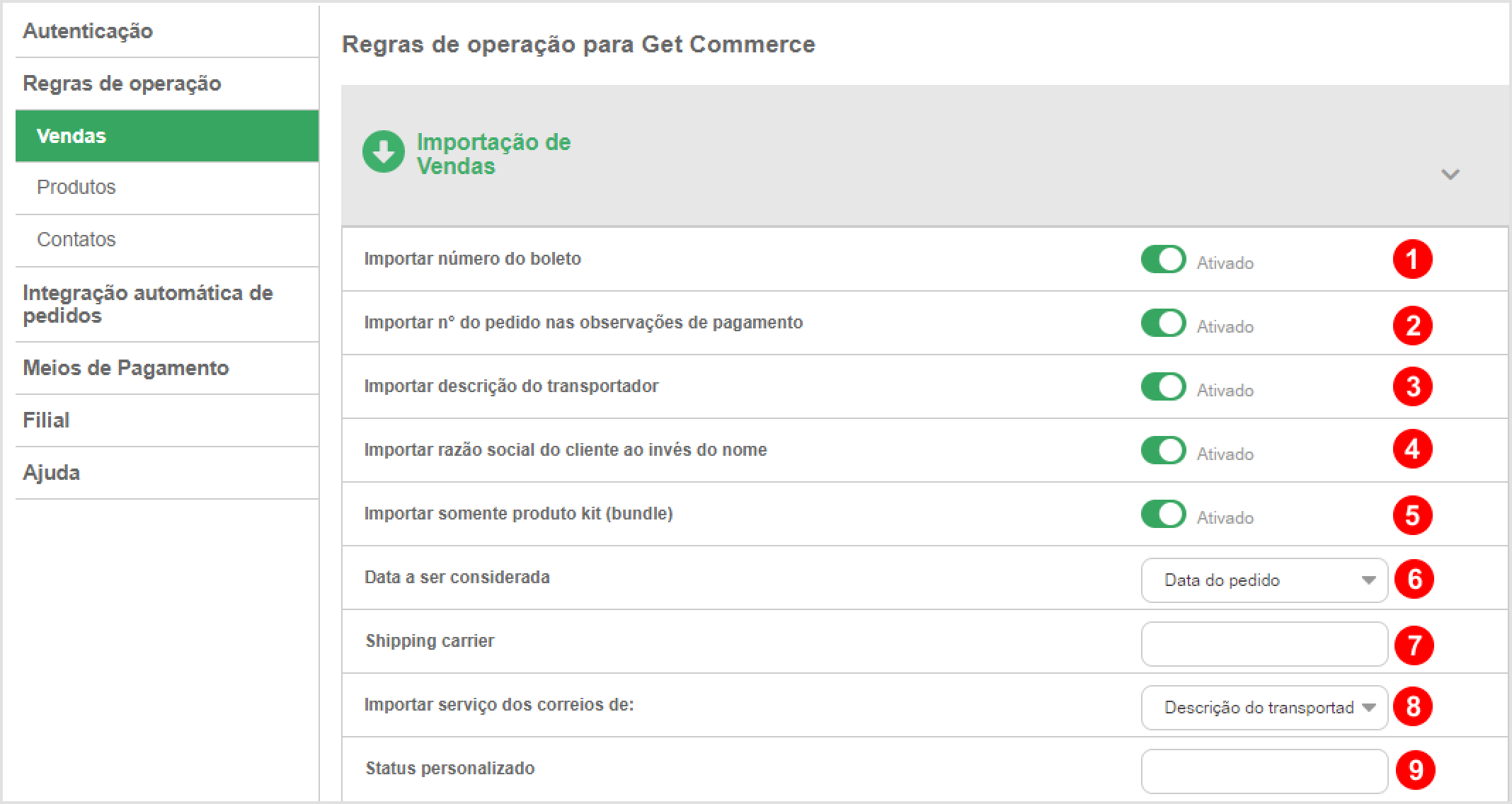Click red marker number 7
This screenshot has width=1512, height=804.
click(x=1414, y=645)
